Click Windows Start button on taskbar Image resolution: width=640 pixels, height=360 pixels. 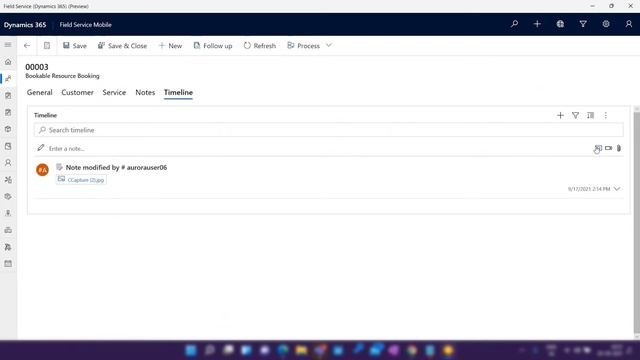[191, 350]
